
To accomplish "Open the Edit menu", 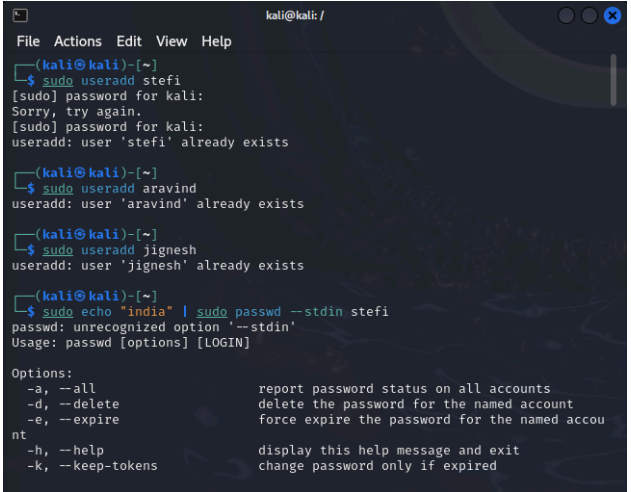I will point(129,41).
